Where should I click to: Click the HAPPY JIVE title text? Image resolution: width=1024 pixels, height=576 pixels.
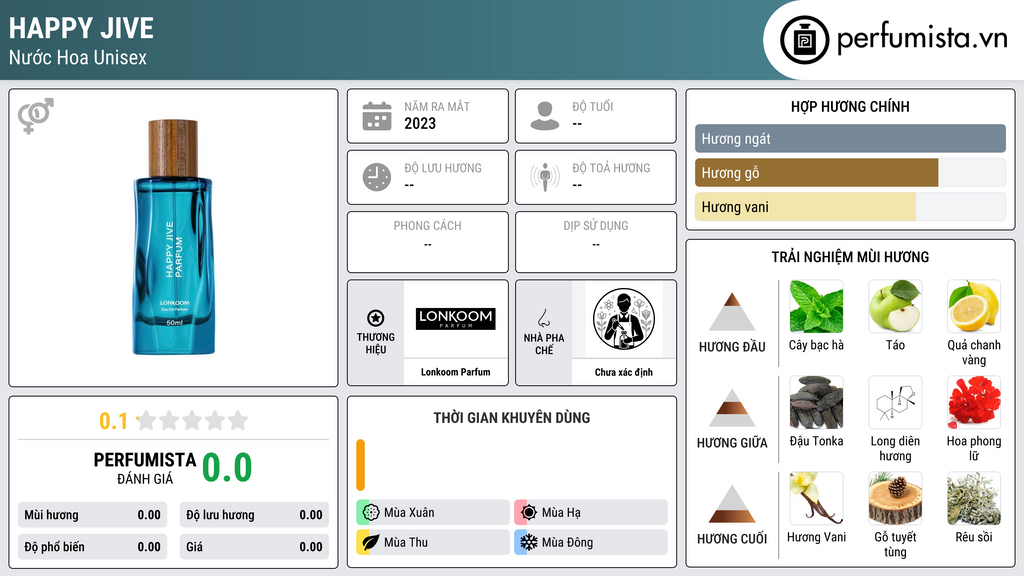pos(82,28)
